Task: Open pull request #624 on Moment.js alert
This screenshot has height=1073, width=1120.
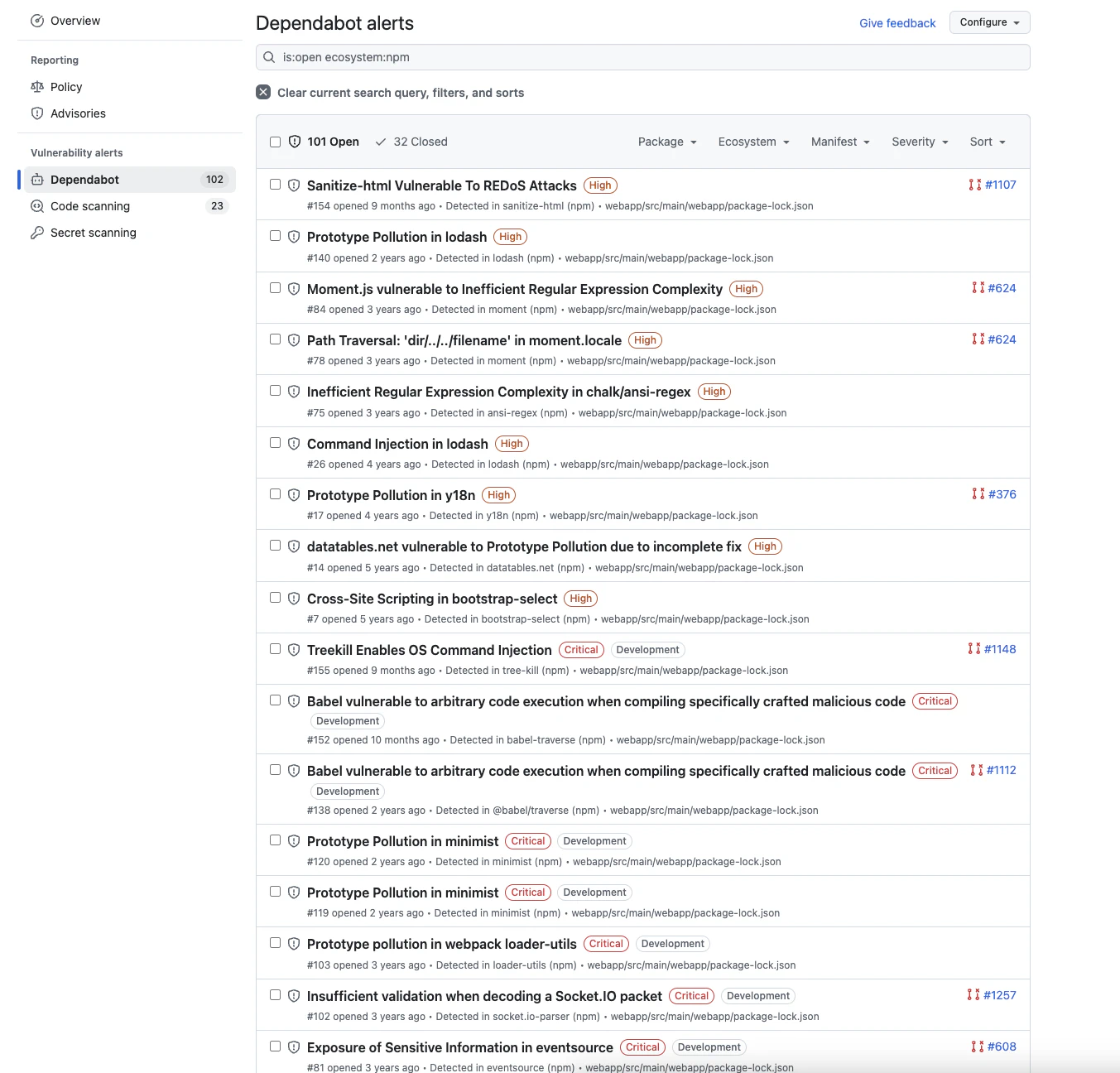Action: point(1002,288)
